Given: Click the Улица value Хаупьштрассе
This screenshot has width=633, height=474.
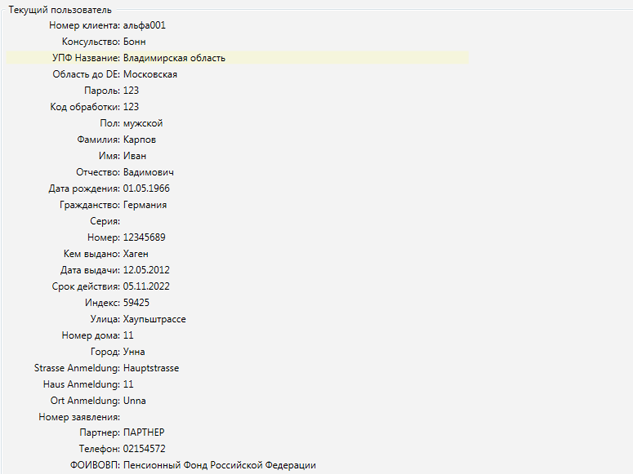Looking at the screenshot, I should coord(155,319).
